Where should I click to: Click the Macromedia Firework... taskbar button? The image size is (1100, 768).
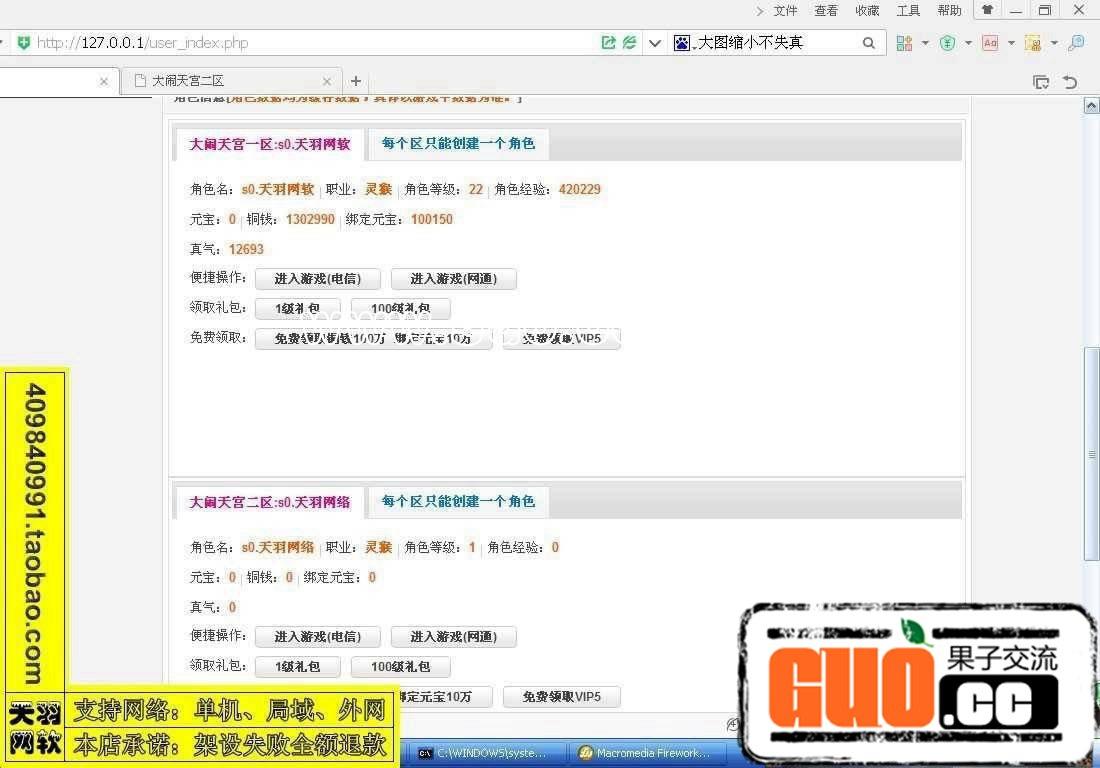645,753
